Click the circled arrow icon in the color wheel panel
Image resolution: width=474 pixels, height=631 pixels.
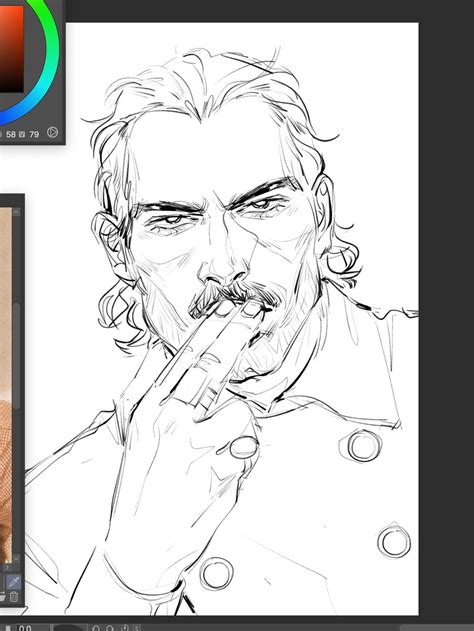(x=52, y=132)
